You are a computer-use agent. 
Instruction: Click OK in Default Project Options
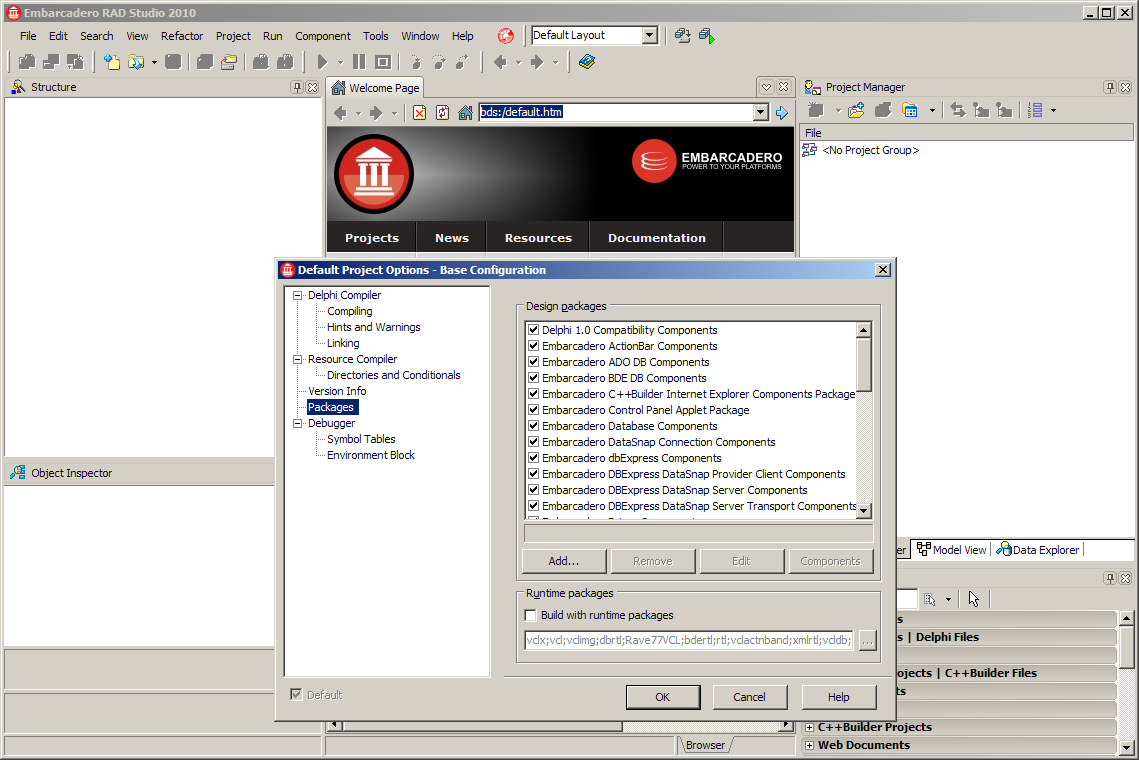tap(662, 697)
